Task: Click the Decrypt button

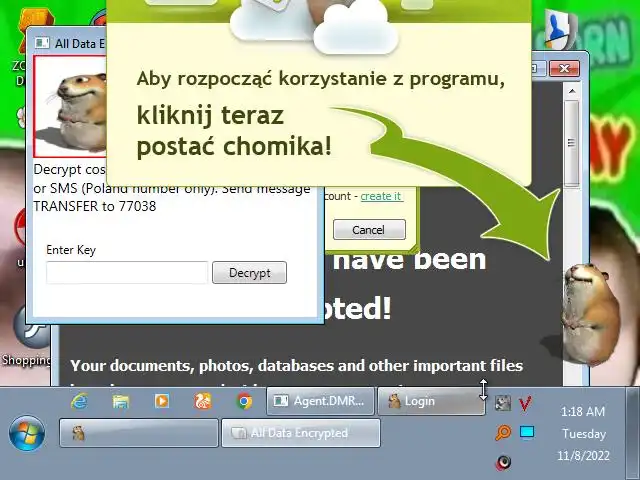Action: [x=249, y=273]
